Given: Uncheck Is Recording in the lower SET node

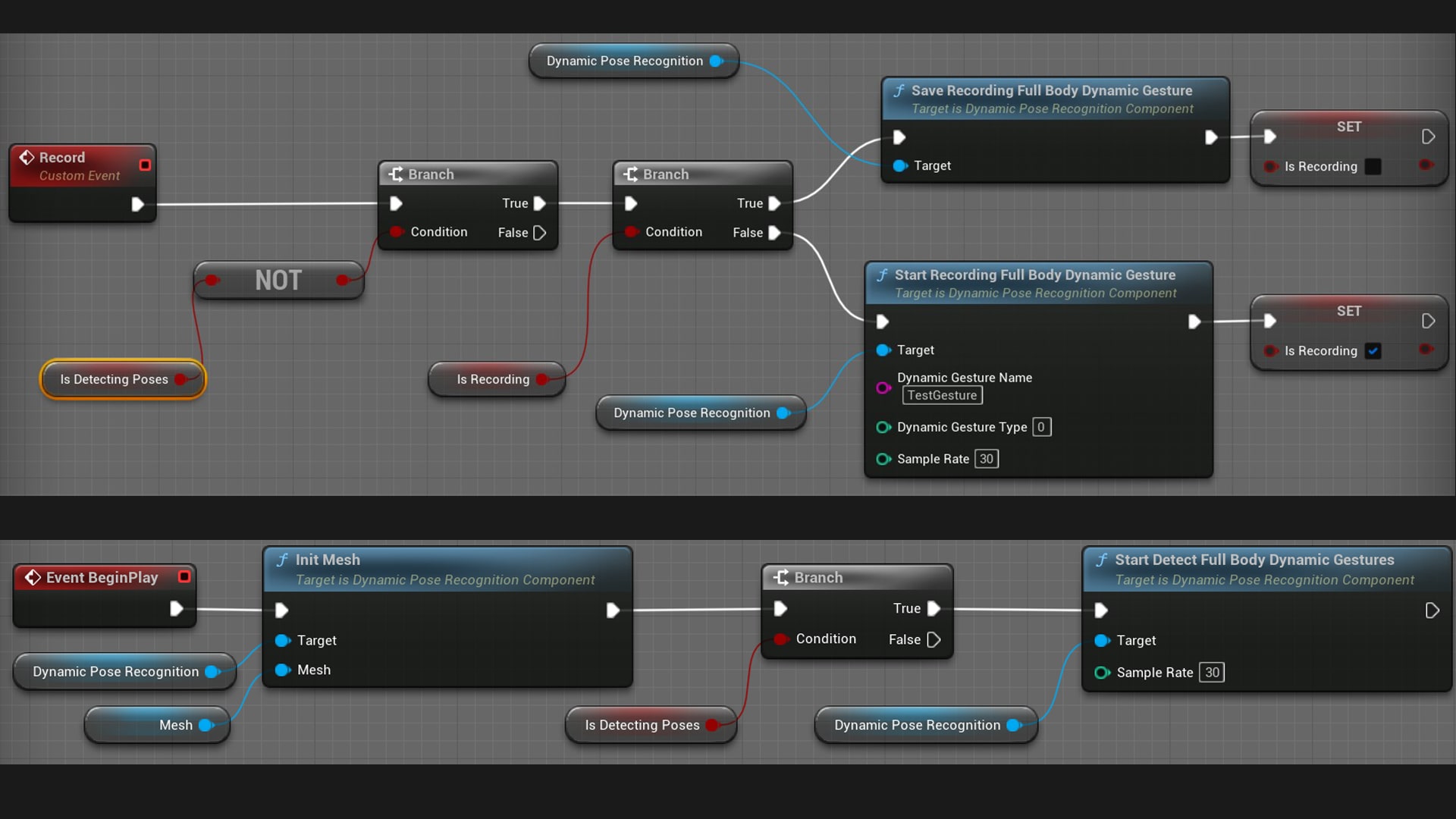Looking at the screenshot, I should (1373, 350).
